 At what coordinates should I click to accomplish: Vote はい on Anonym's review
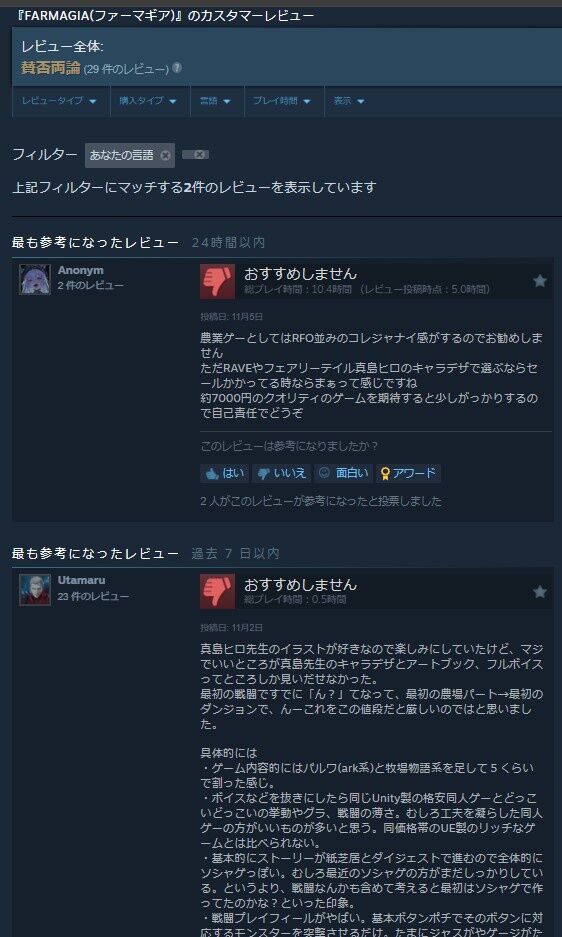pyautogui.click(x=225, y=473)
